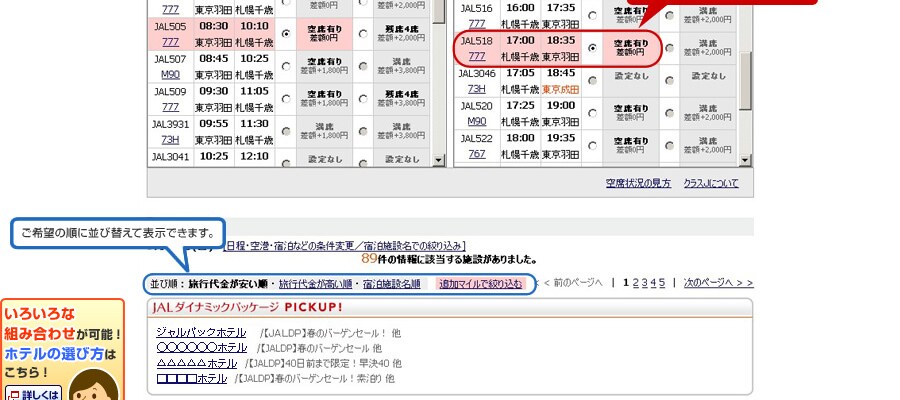Select the JAL520 17:25 available seat option

(x=593, y=112)
